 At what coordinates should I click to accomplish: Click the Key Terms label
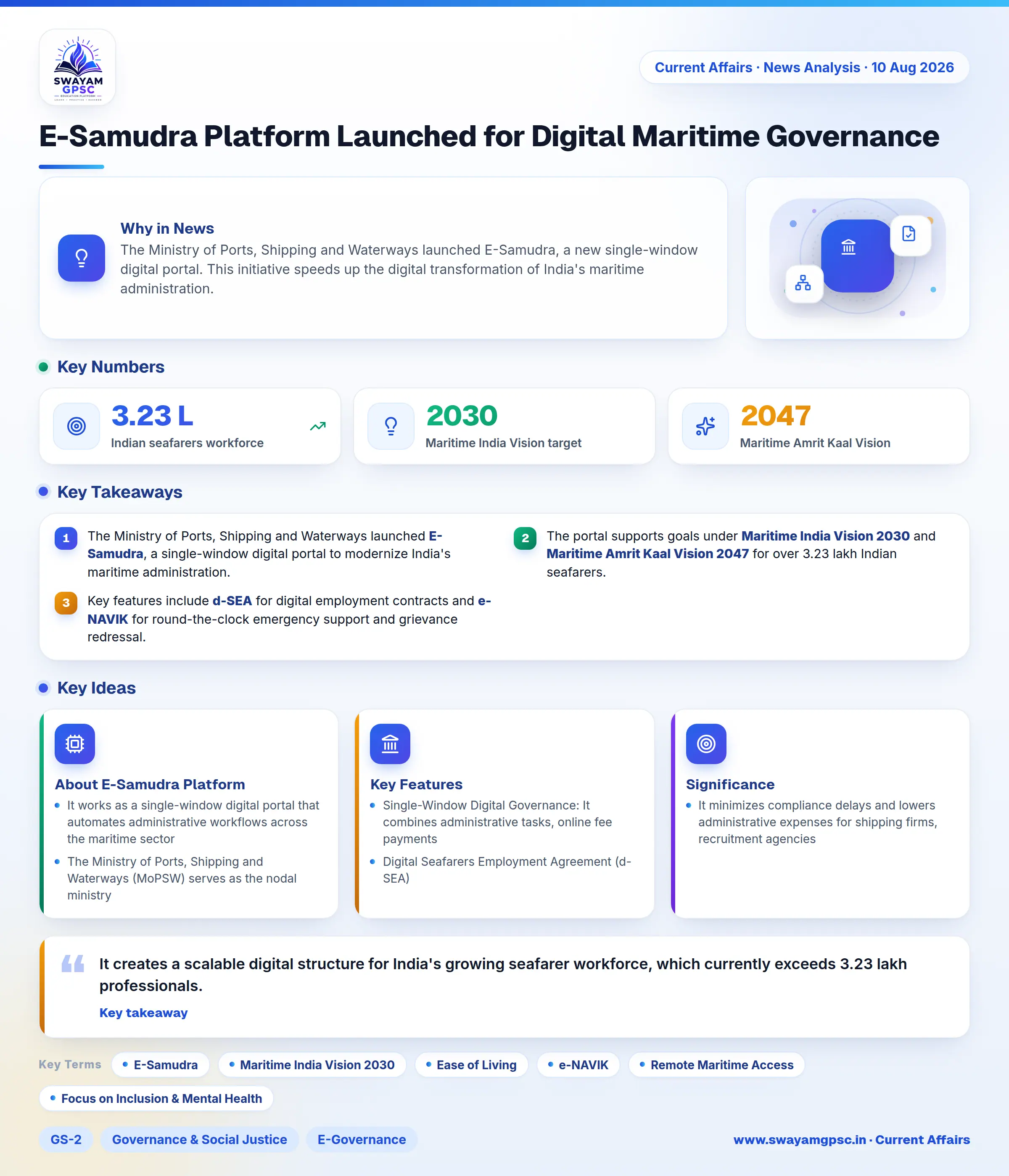click(70, 1064)
